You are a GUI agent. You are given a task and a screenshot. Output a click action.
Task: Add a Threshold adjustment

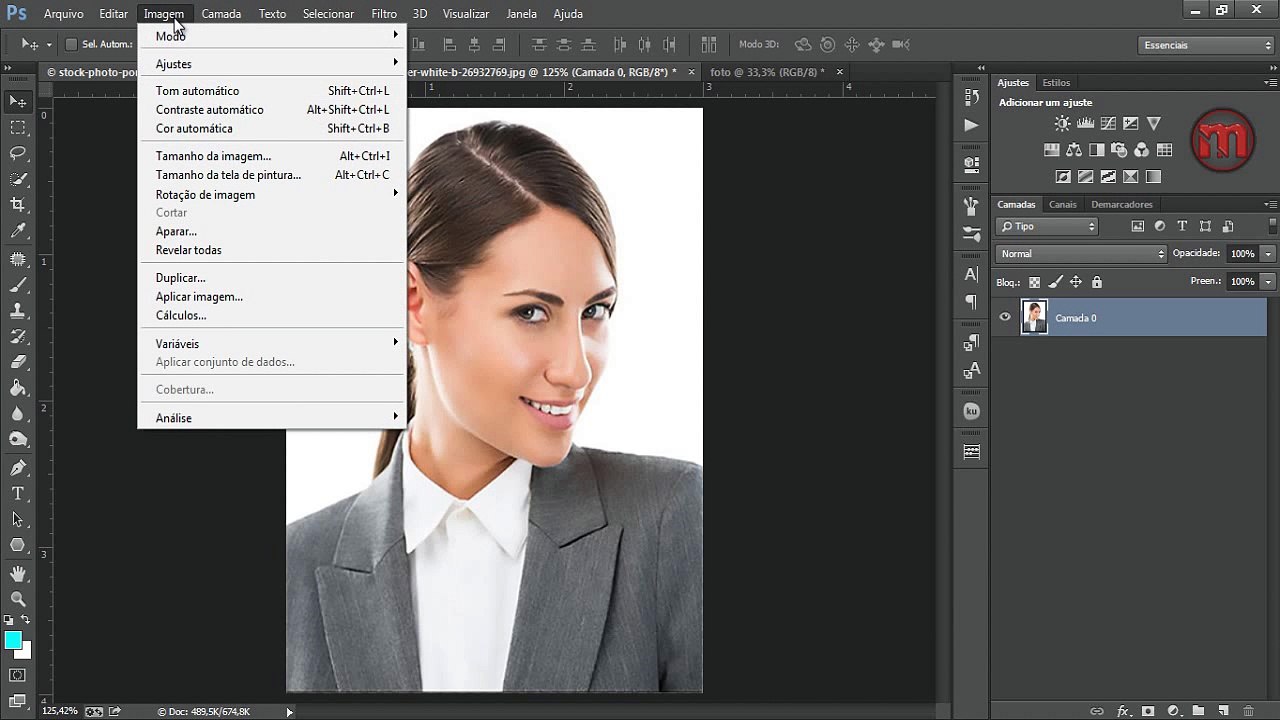tap(1108, 177)
